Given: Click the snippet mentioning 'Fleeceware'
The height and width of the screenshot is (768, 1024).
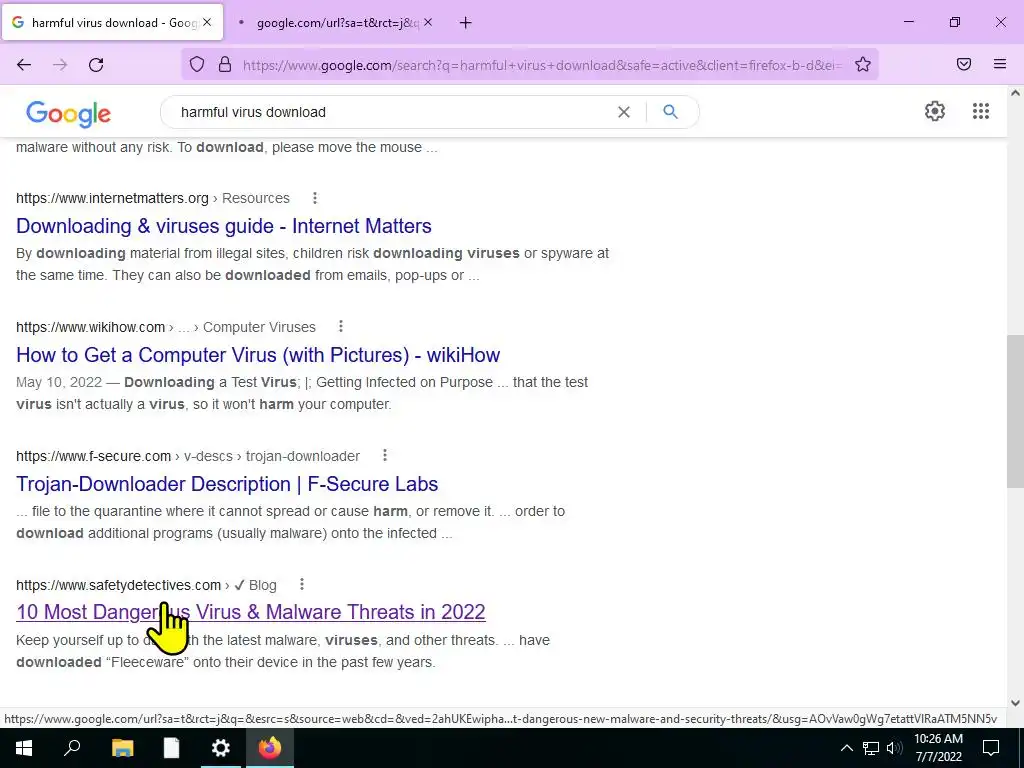Looking at the screenshot, I should point(283,651).
